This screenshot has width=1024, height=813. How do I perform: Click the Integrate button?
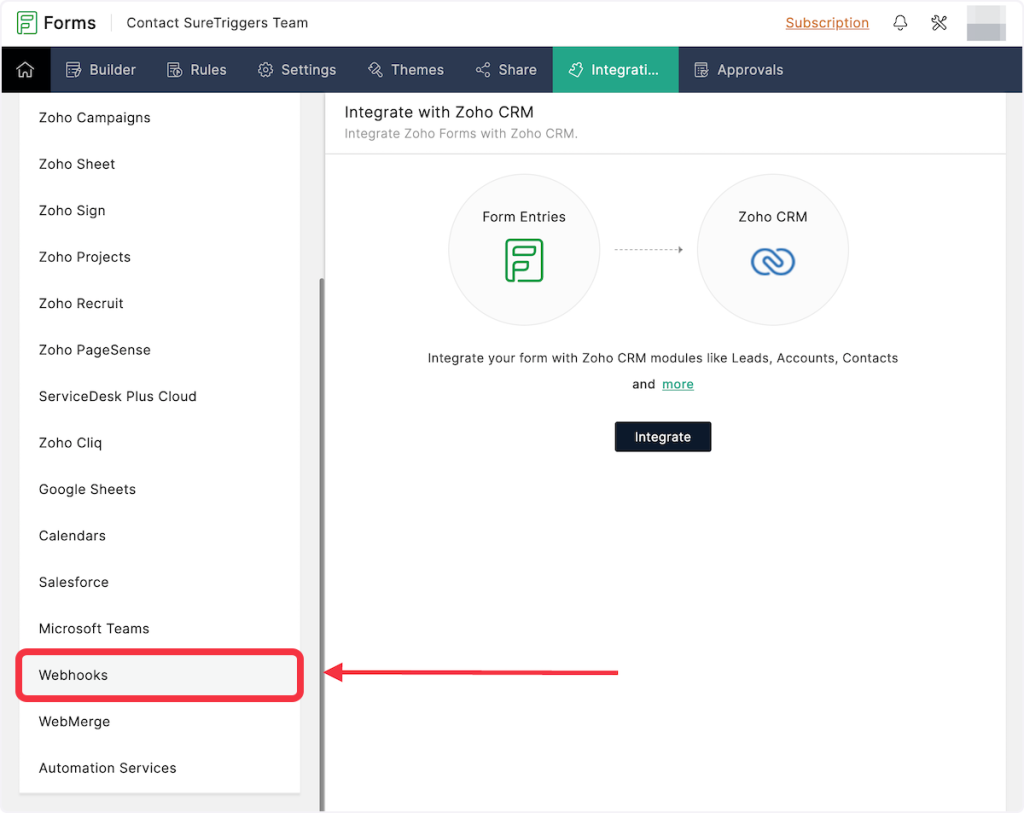tap(662, 437)
